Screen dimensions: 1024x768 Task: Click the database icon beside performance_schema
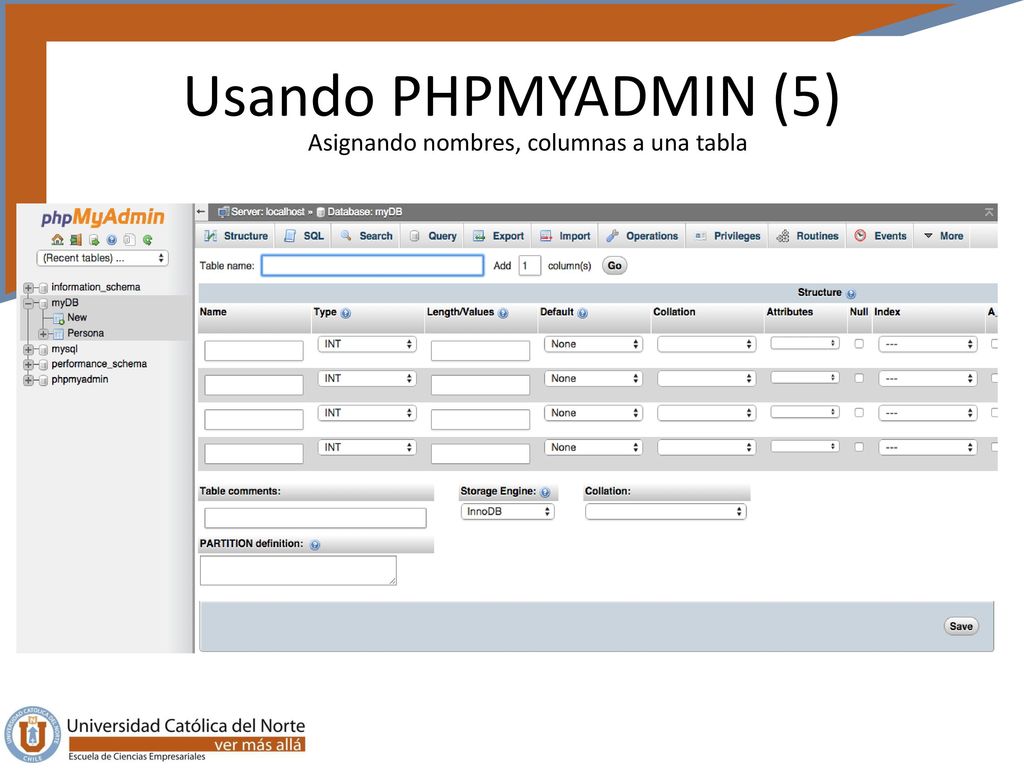pyautogui.click(x=43, y=364)
